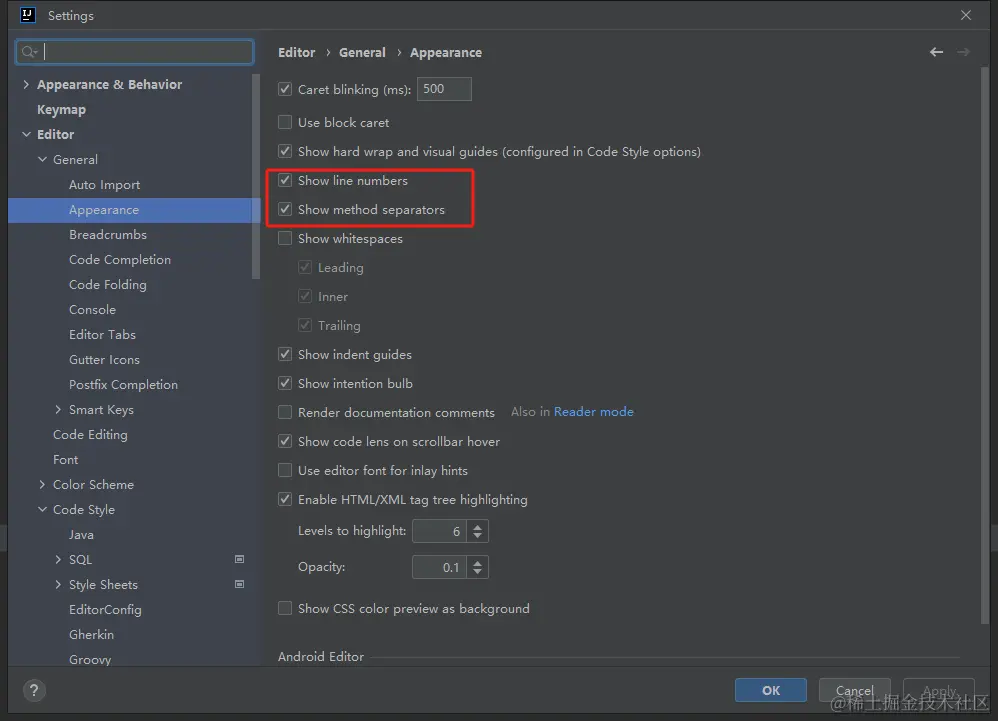The width and height of the screenshot is (998, 721).
Task: Expand Smart Keys node
Action: pyautogui.click(x=58, y=409)
